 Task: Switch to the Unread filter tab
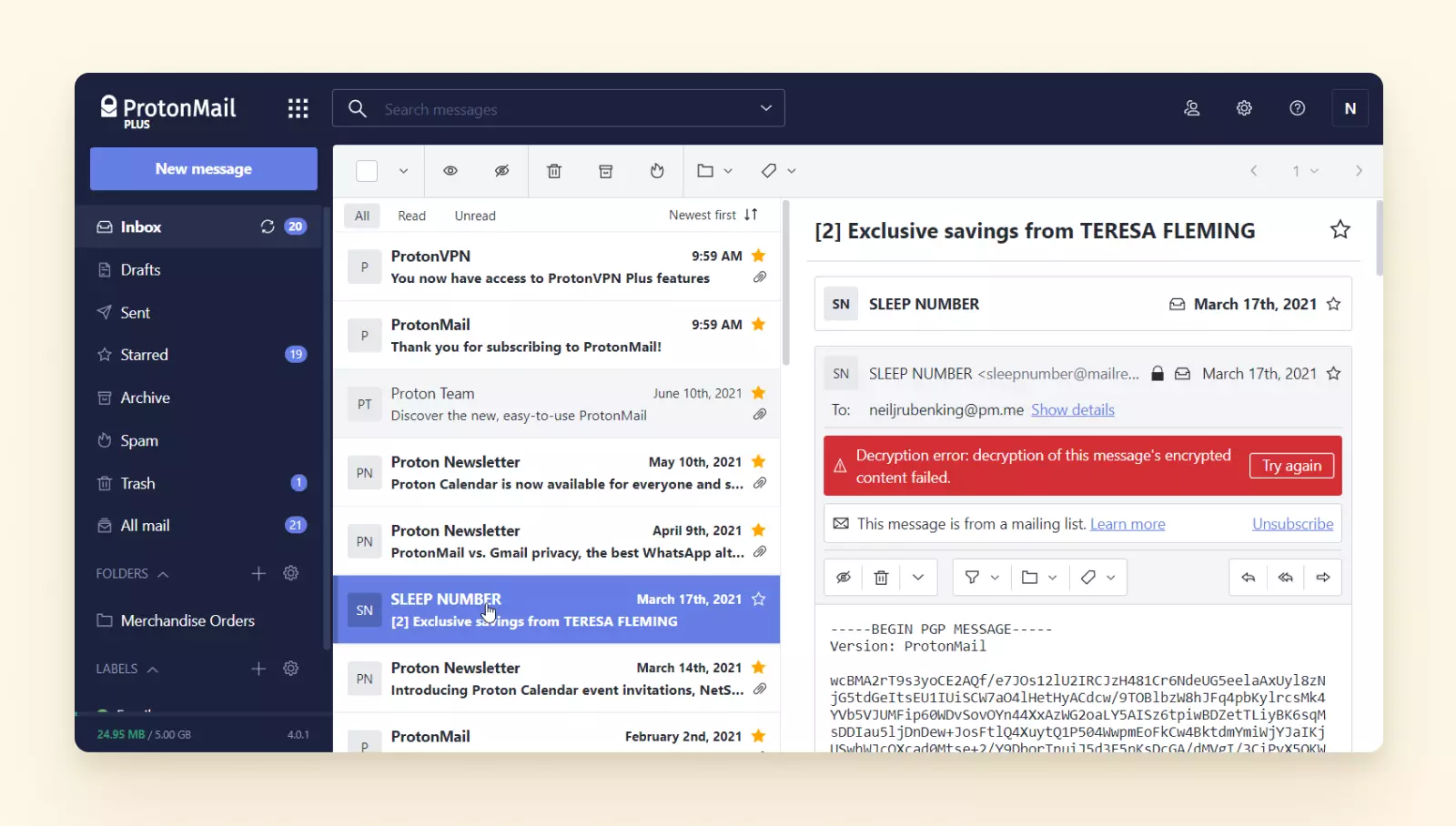tap(475, 216)
